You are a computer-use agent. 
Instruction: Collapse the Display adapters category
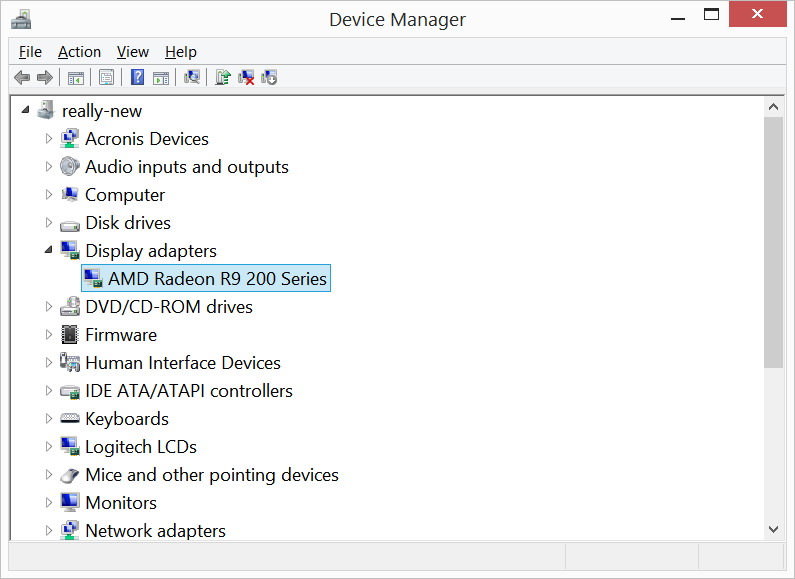coord(48,250)
